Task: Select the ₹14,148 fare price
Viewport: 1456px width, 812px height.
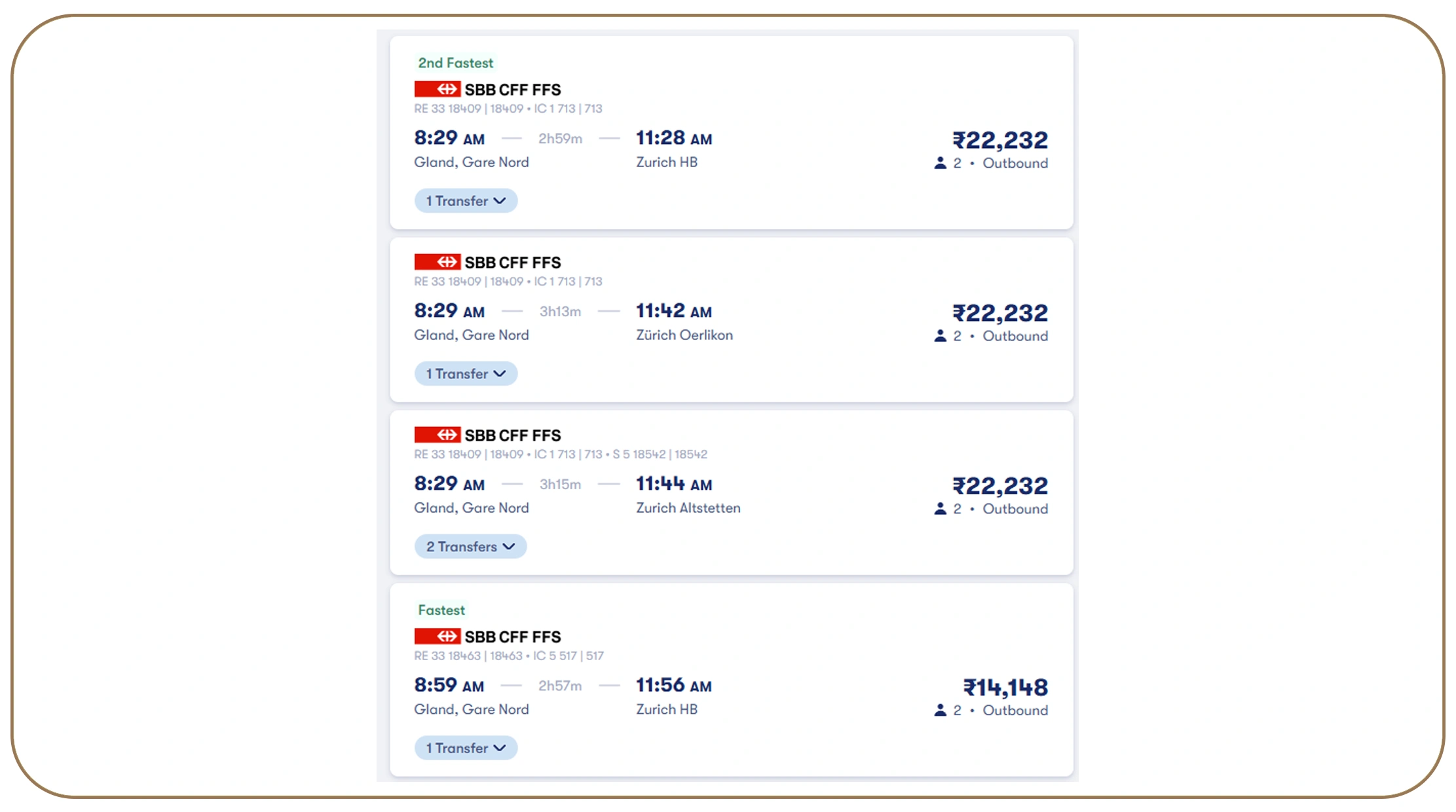Action: (x=1005, y=688)
